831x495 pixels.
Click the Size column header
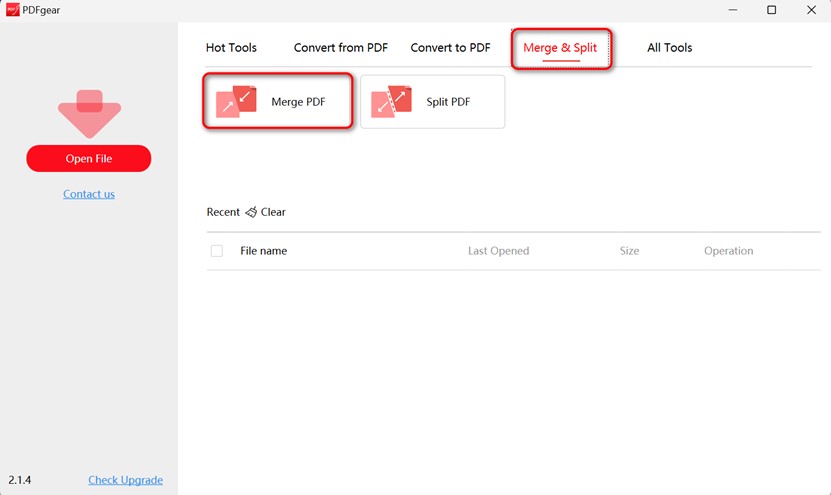pos(630,251)
